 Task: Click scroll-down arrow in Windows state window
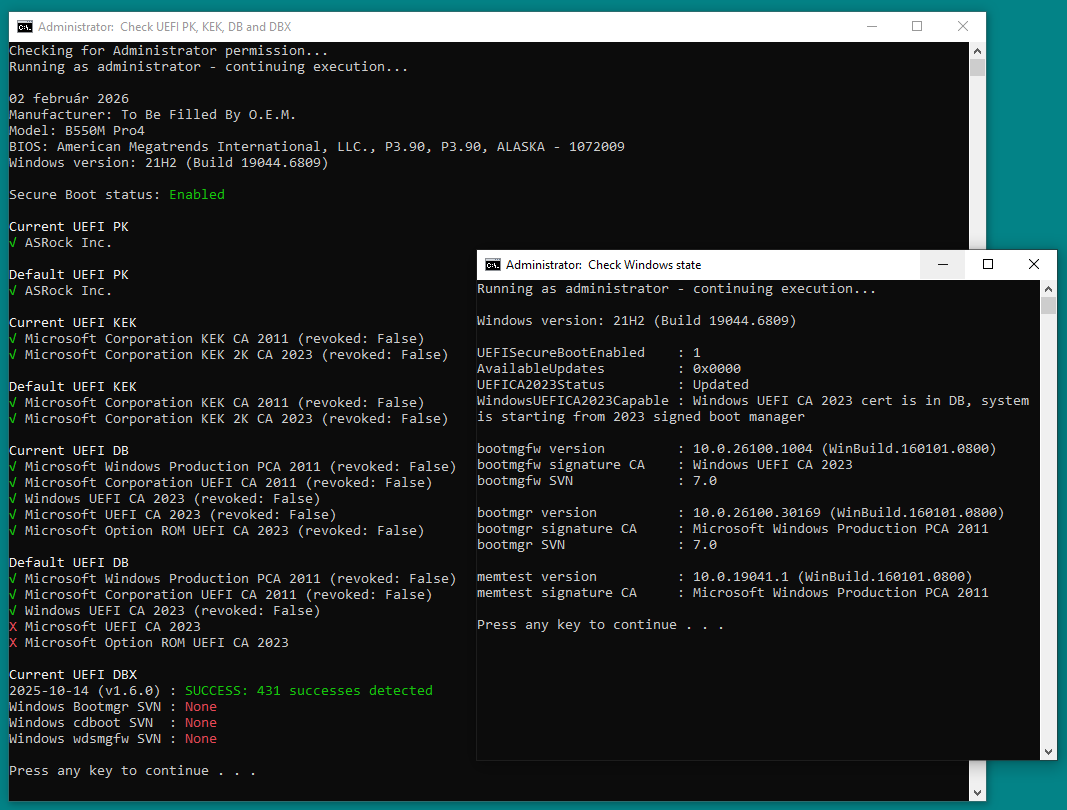coord(1048,751)
